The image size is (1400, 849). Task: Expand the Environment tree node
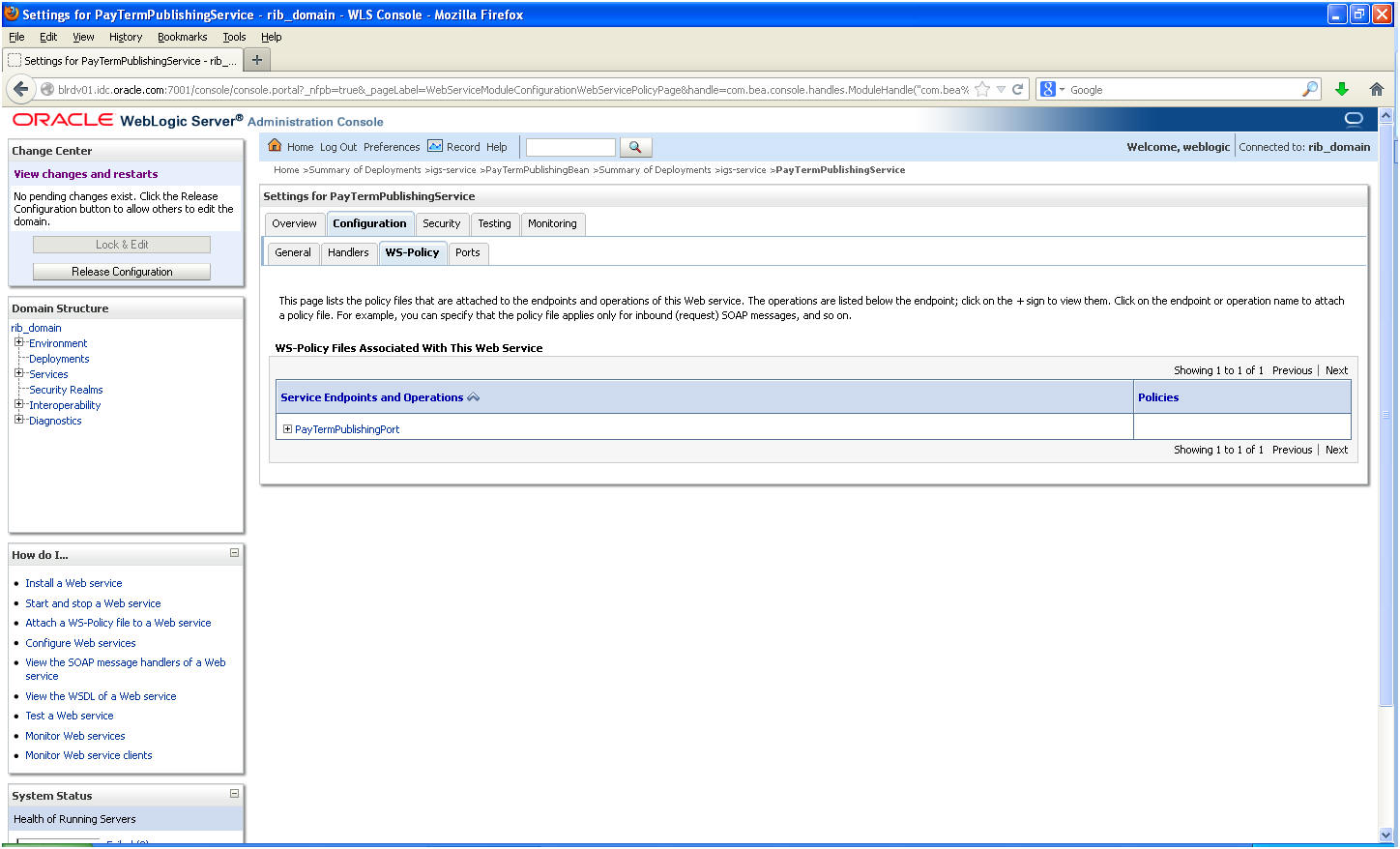click(x=18, y=342)
